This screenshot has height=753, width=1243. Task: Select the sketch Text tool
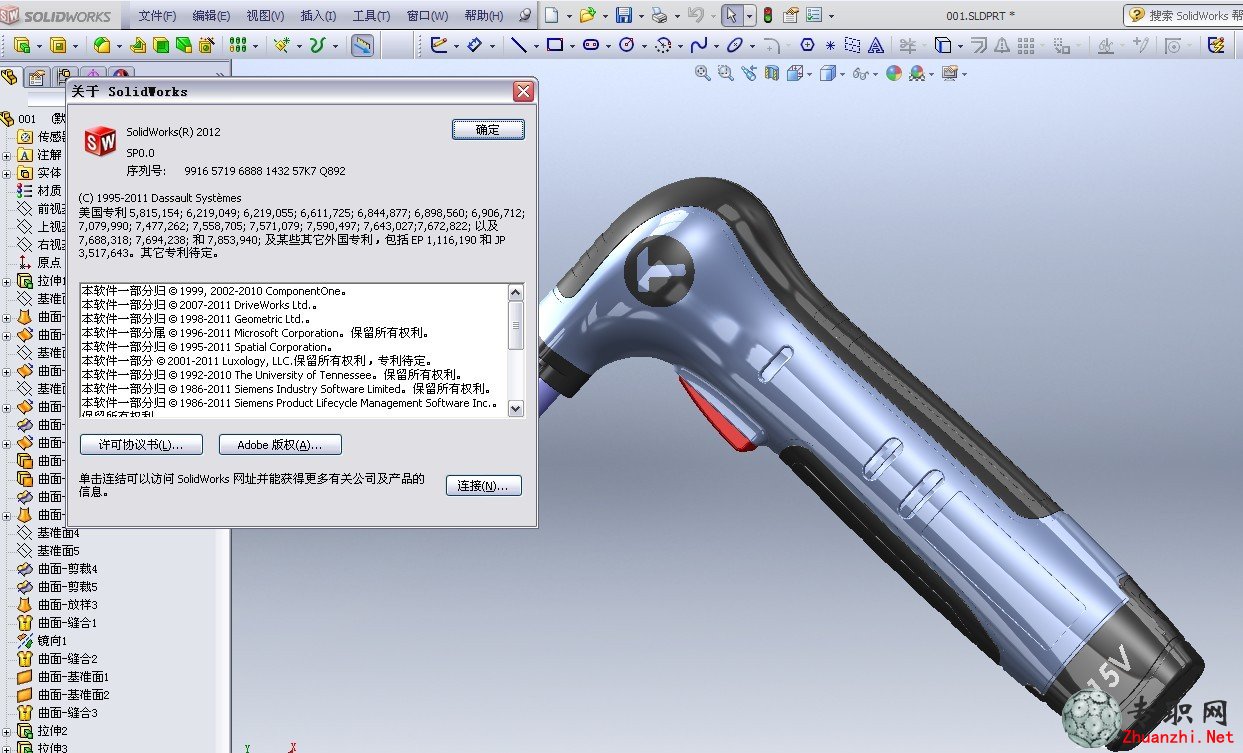[876, 45]
